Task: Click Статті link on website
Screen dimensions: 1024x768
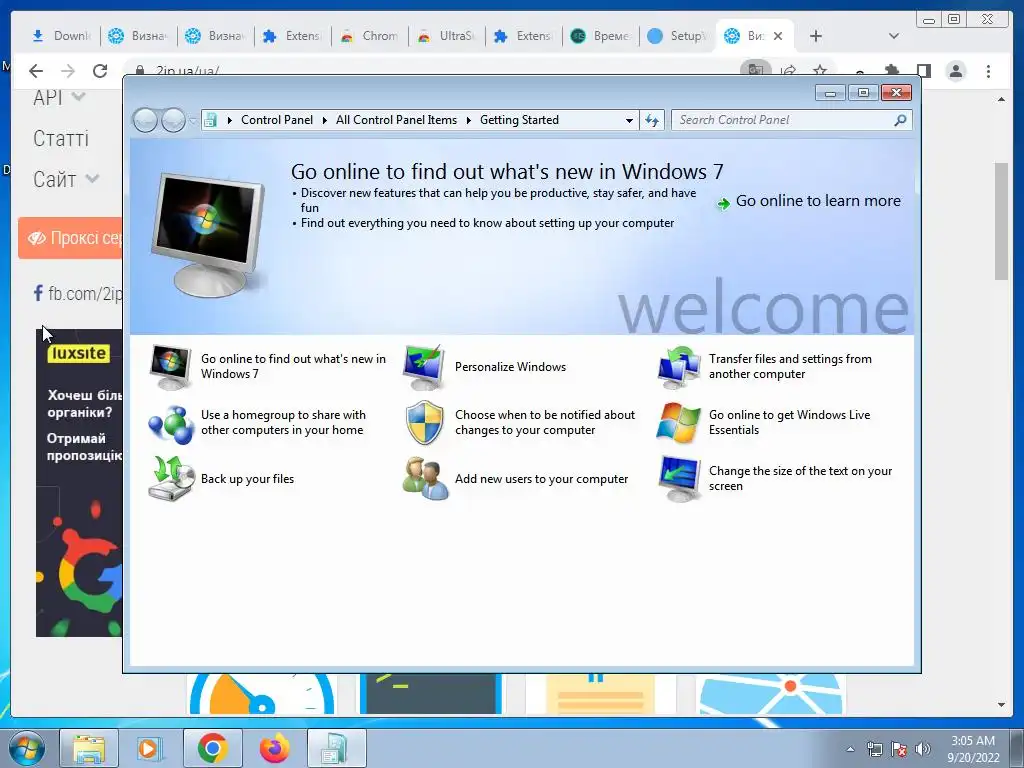Action: click(61, 138)
